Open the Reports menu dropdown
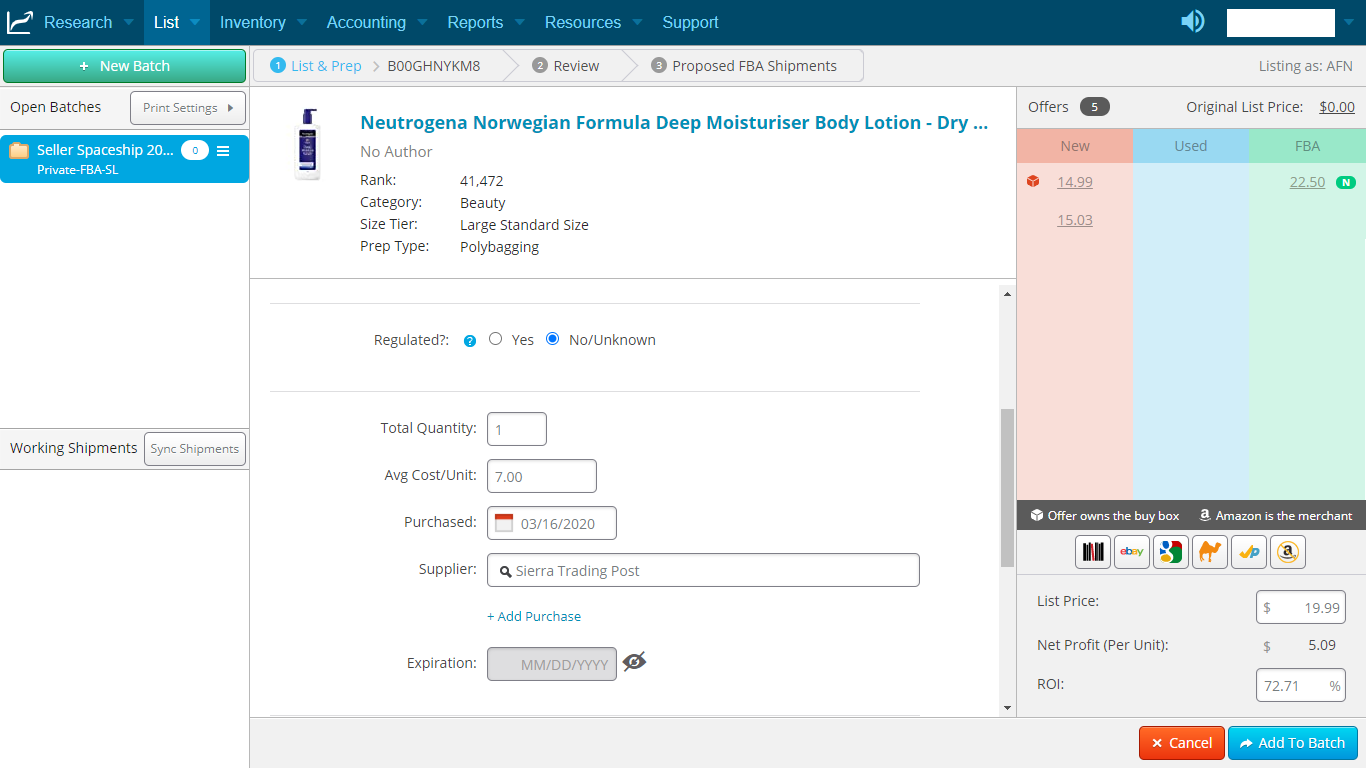Image resolution: width=1366 pixels, height=768 pixels. (485, 22)
